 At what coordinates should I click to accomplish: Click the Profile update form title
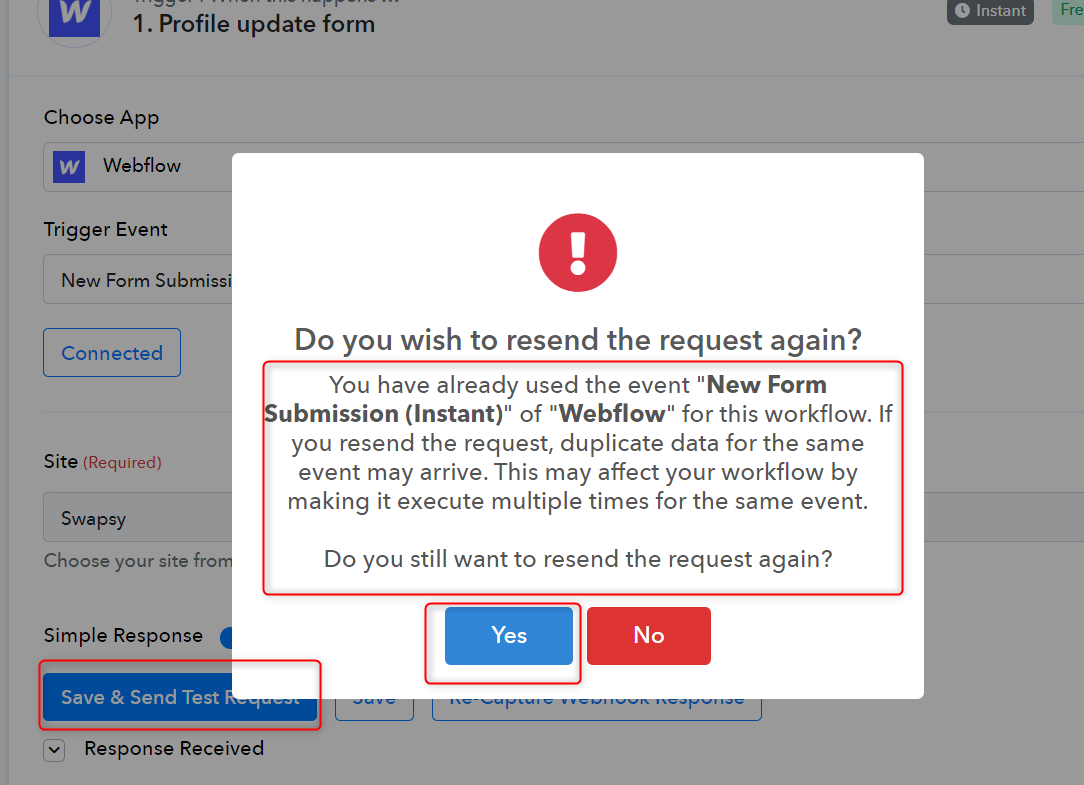tap(254, 24)
